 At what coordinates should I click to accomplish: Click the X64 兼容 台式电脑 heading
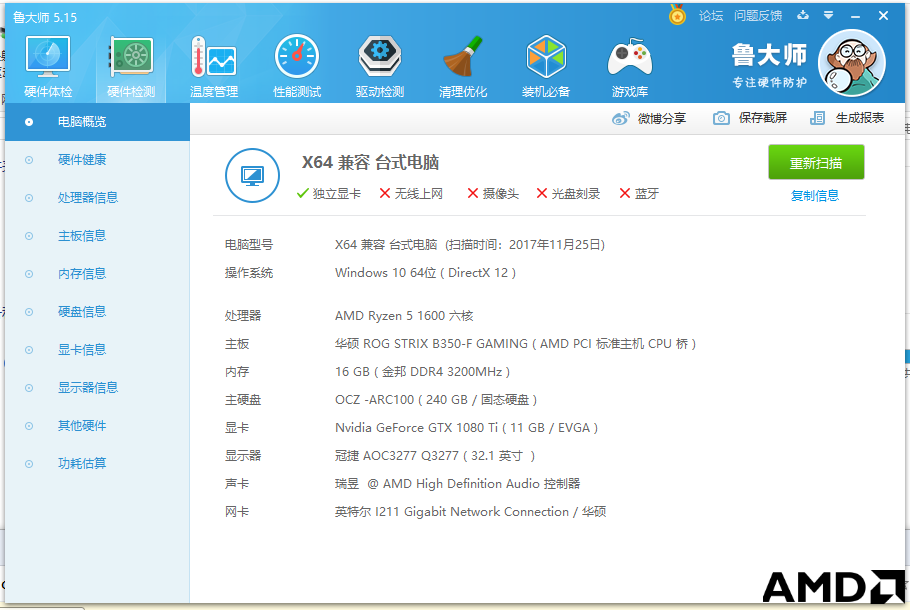[x=370, y=163]
